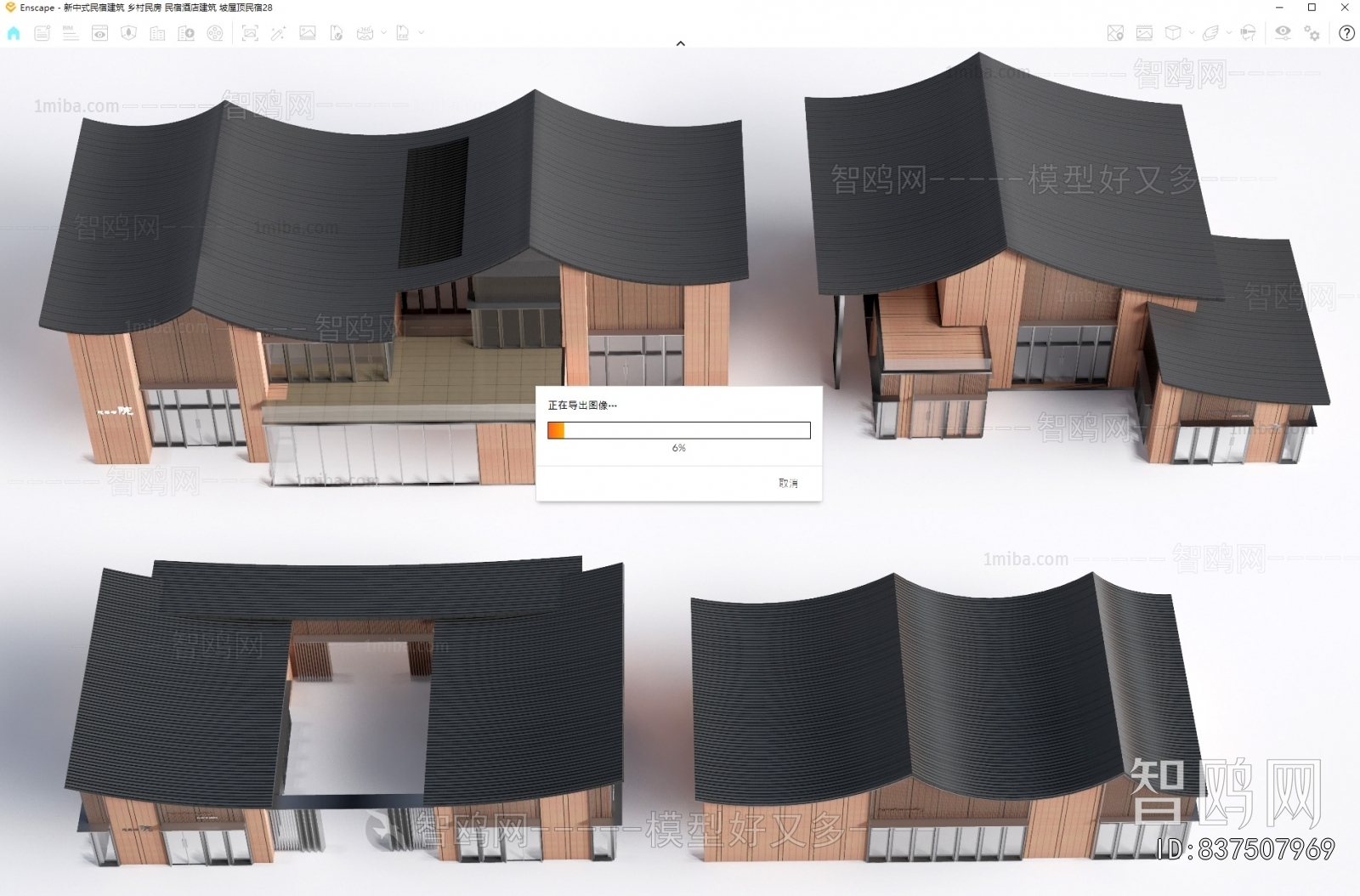Toggle orthographic projection with the cube icon

click(x=1173, y=34)
